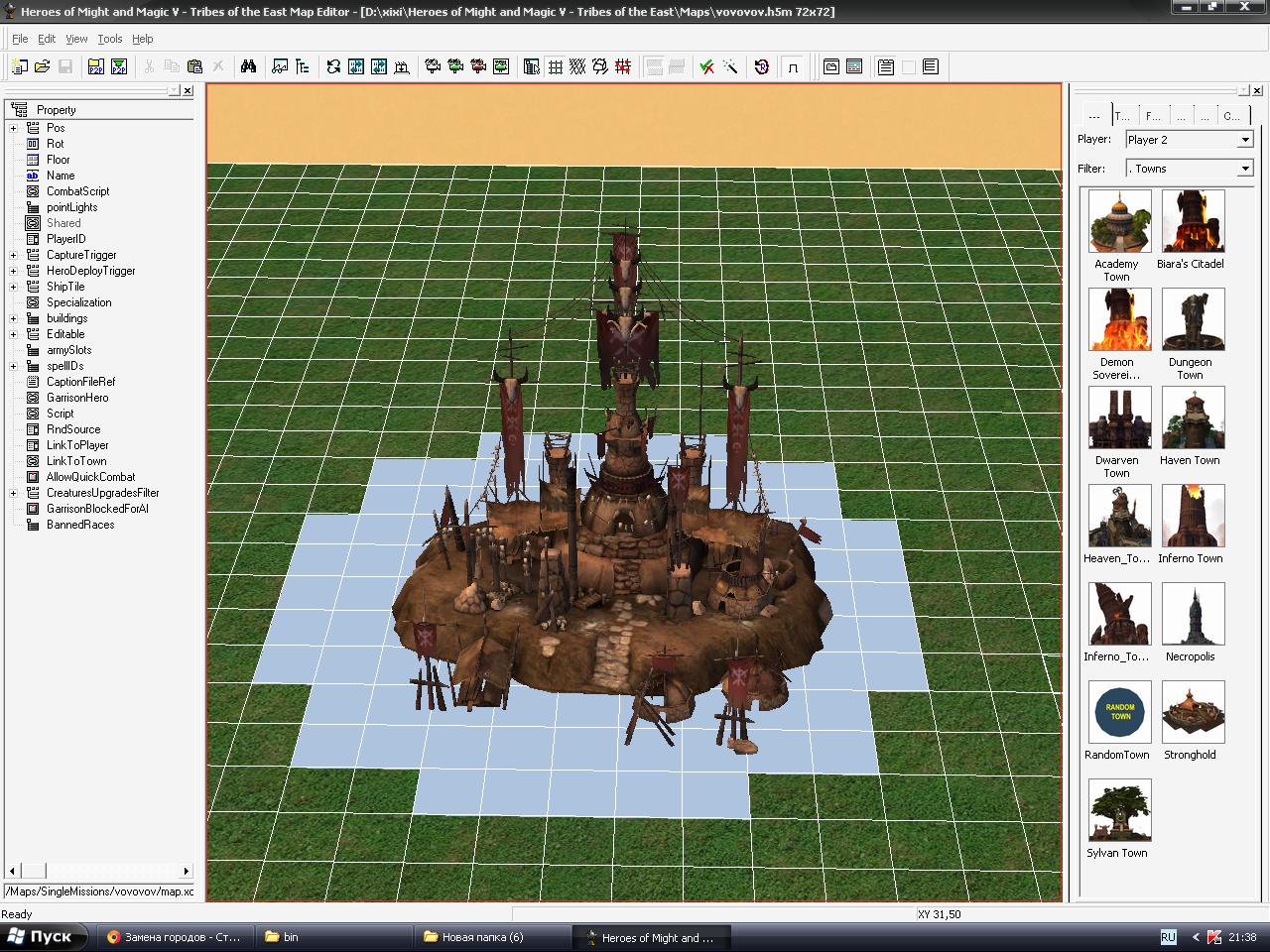The height and width of the screenshot is (952, 1270).
Task: Select the Rot property row
Action: coord(55,144)
